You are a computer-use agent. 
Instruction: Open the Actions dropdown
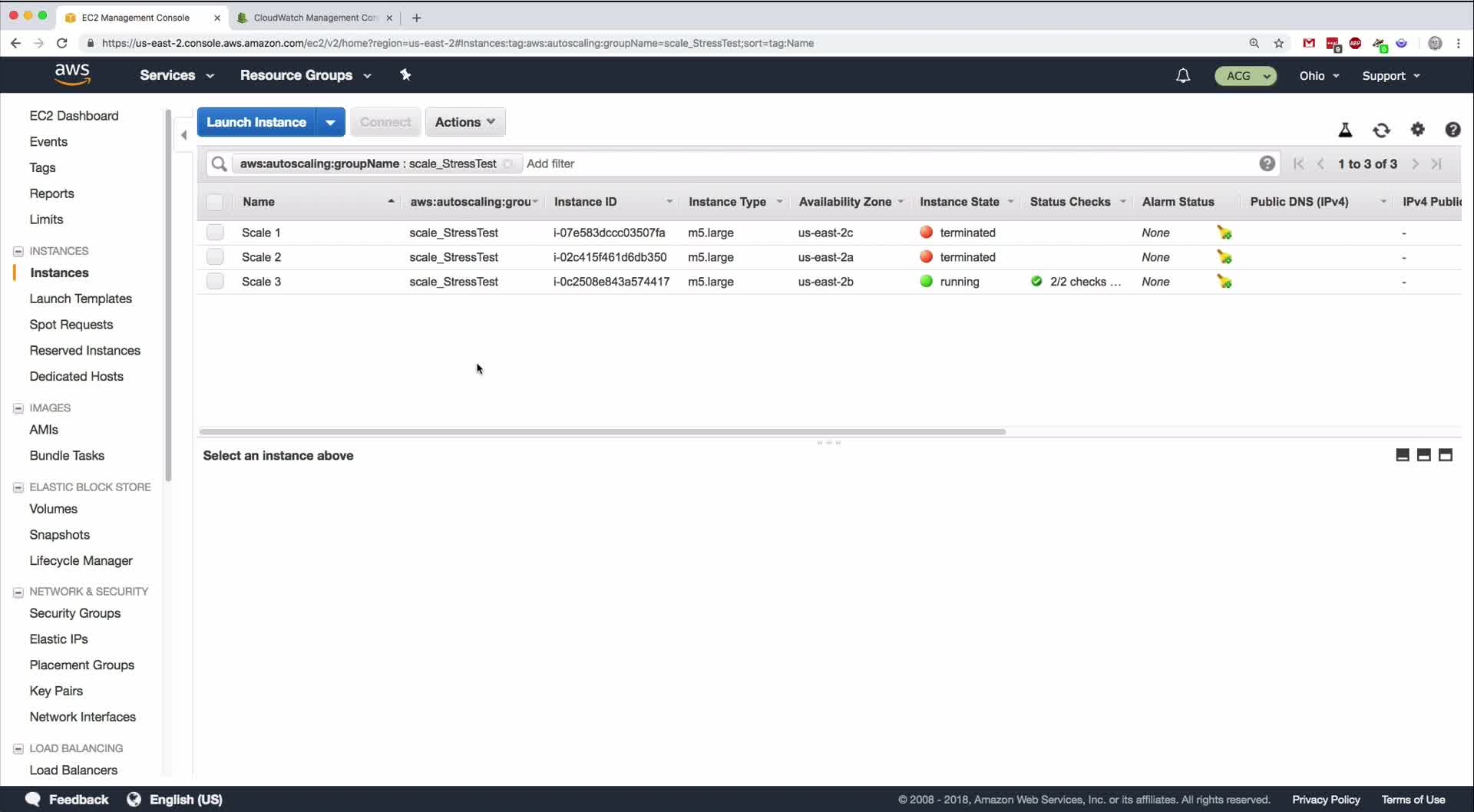[x=465, y=122]
